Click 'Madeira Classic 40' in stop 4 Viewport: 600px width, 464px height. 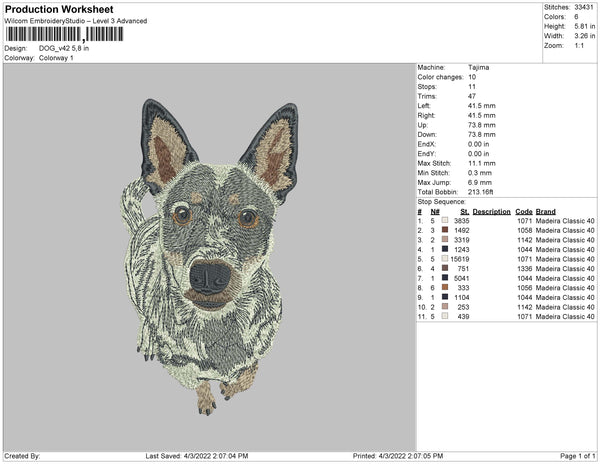pyautogui.click(x=565, y=249)
